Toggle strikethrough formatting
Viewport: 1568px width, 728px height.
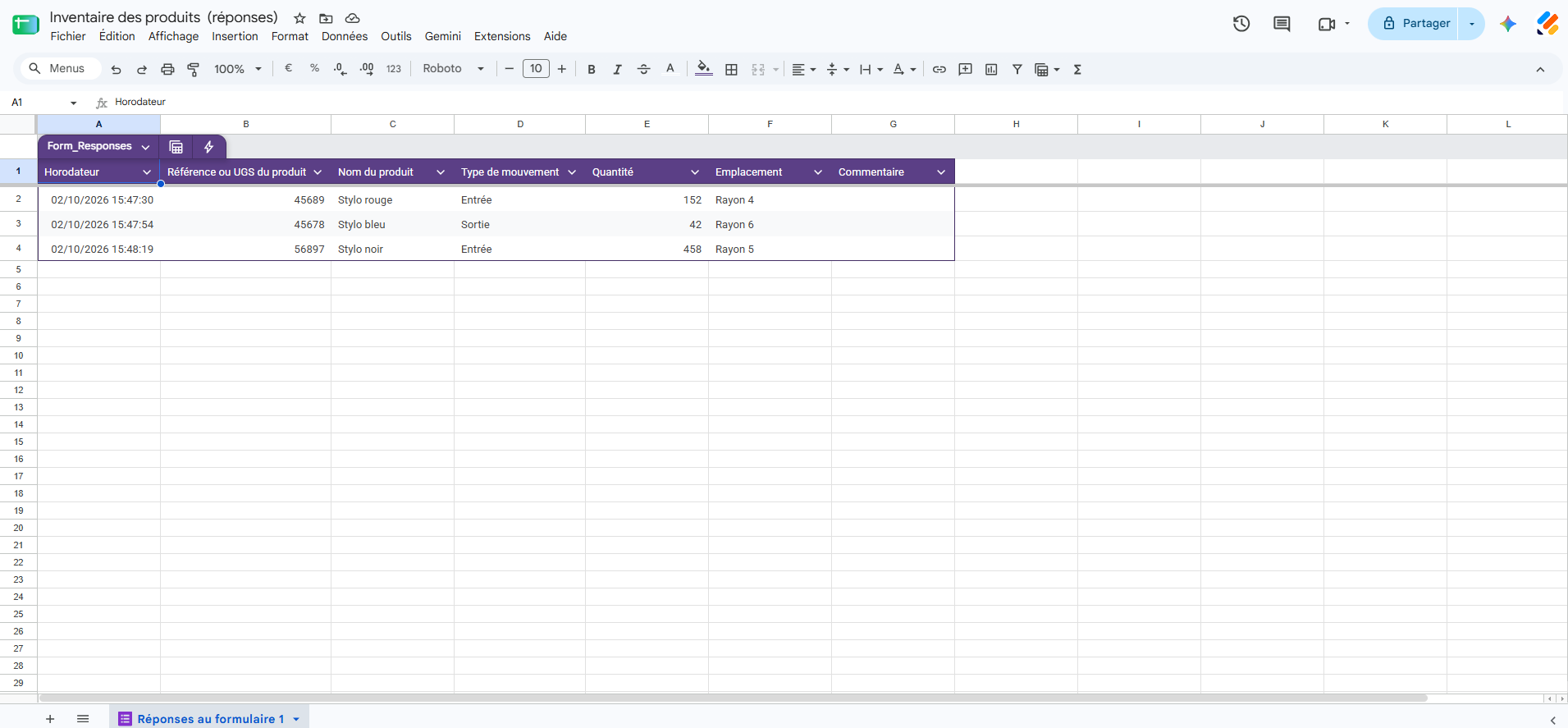(644, 70)
